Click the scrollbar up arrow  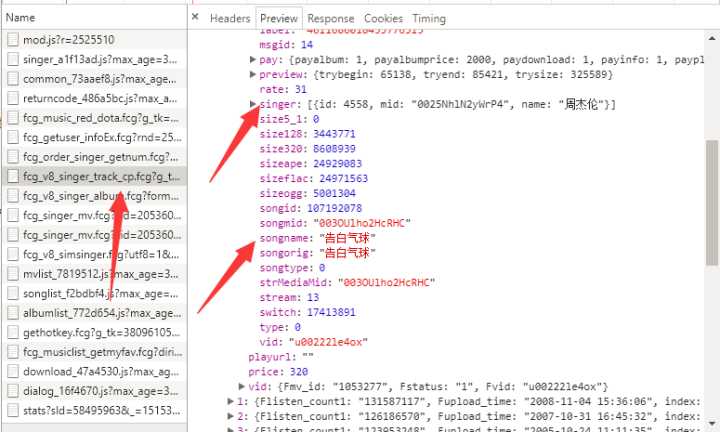[712, 38]
